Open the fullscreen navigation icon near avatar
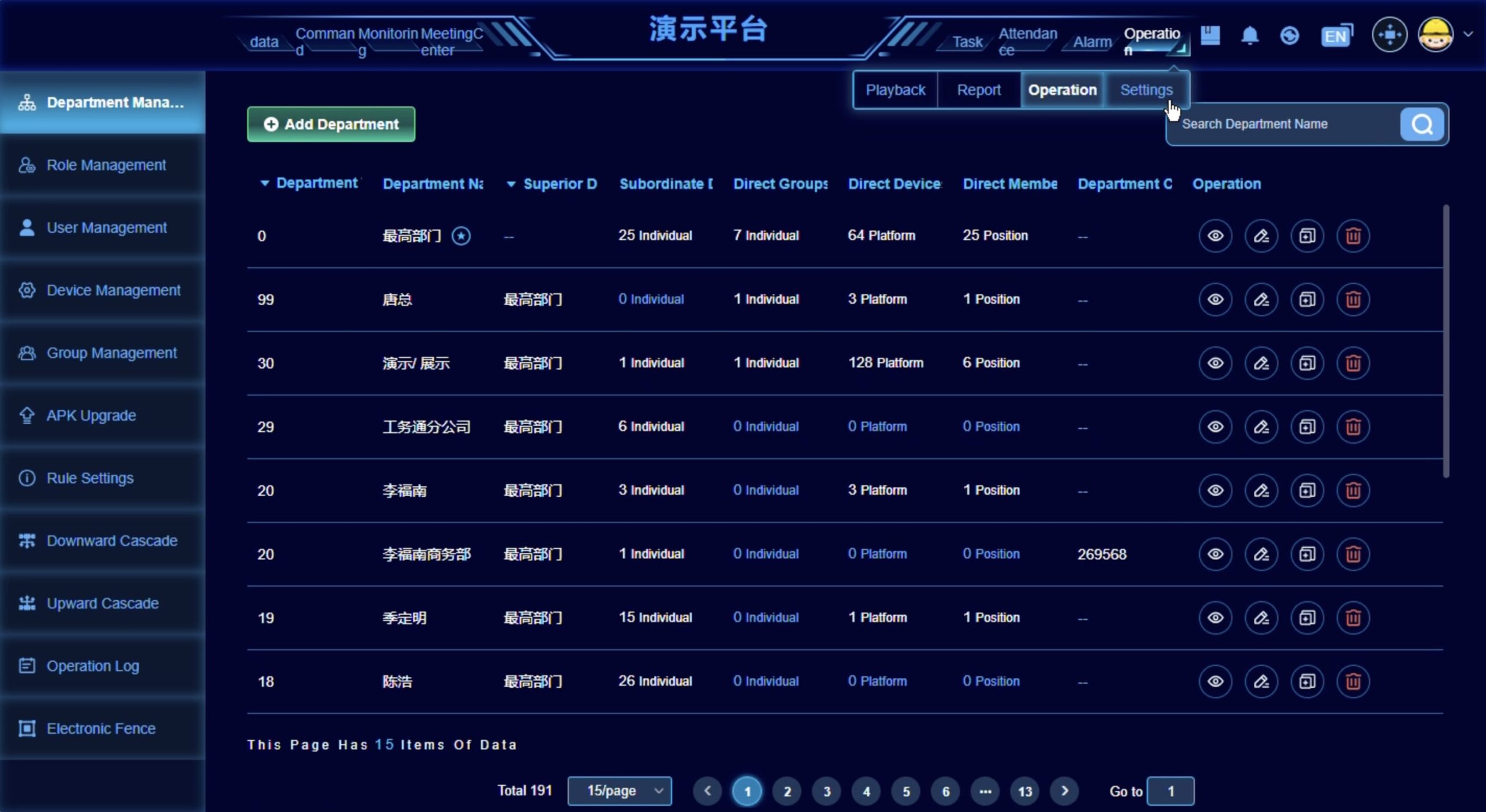This screenshot has width=1486, height=812. pos(1390,35)
